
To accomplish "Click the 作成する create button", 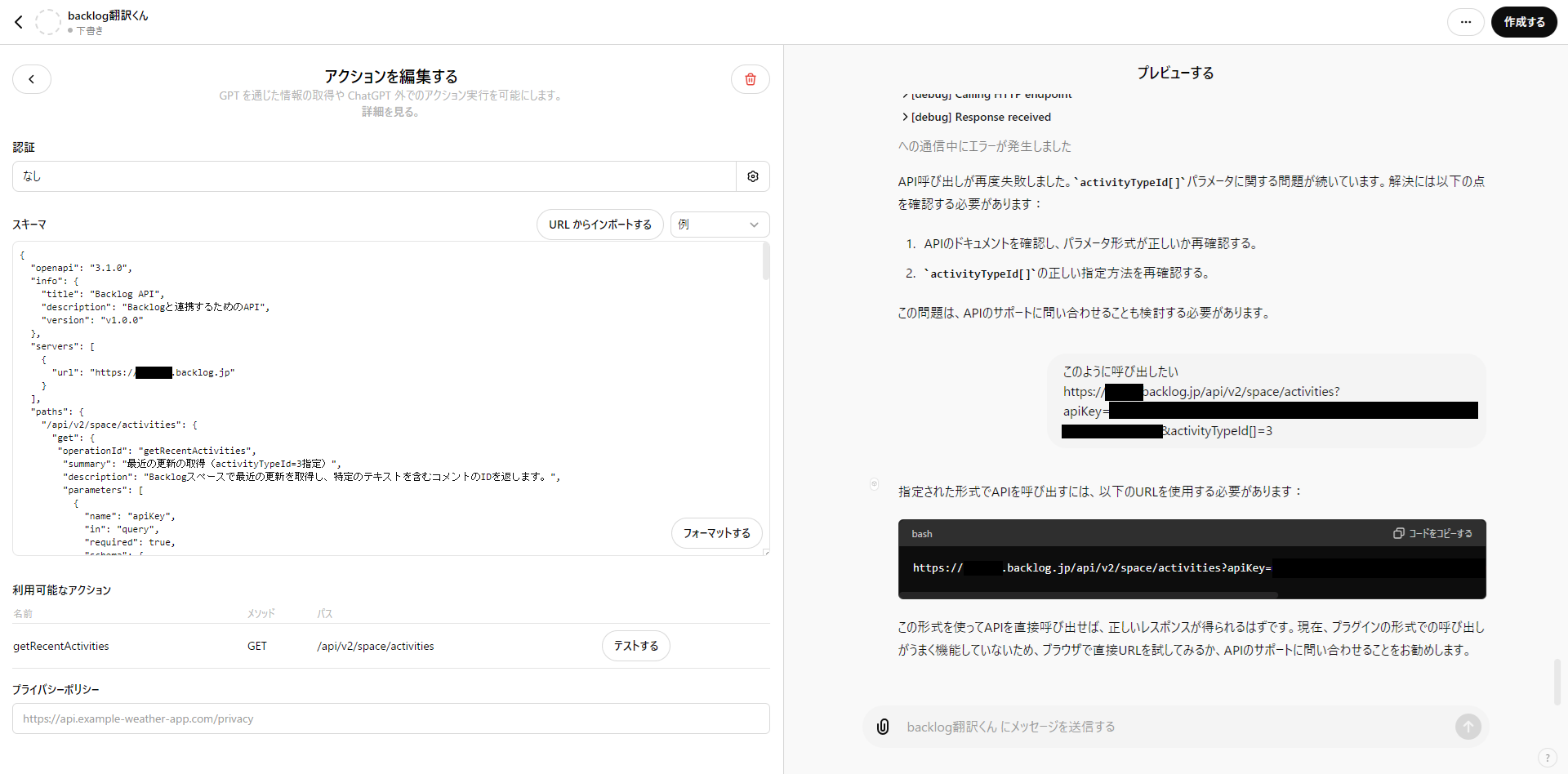I will (1524, 22).
